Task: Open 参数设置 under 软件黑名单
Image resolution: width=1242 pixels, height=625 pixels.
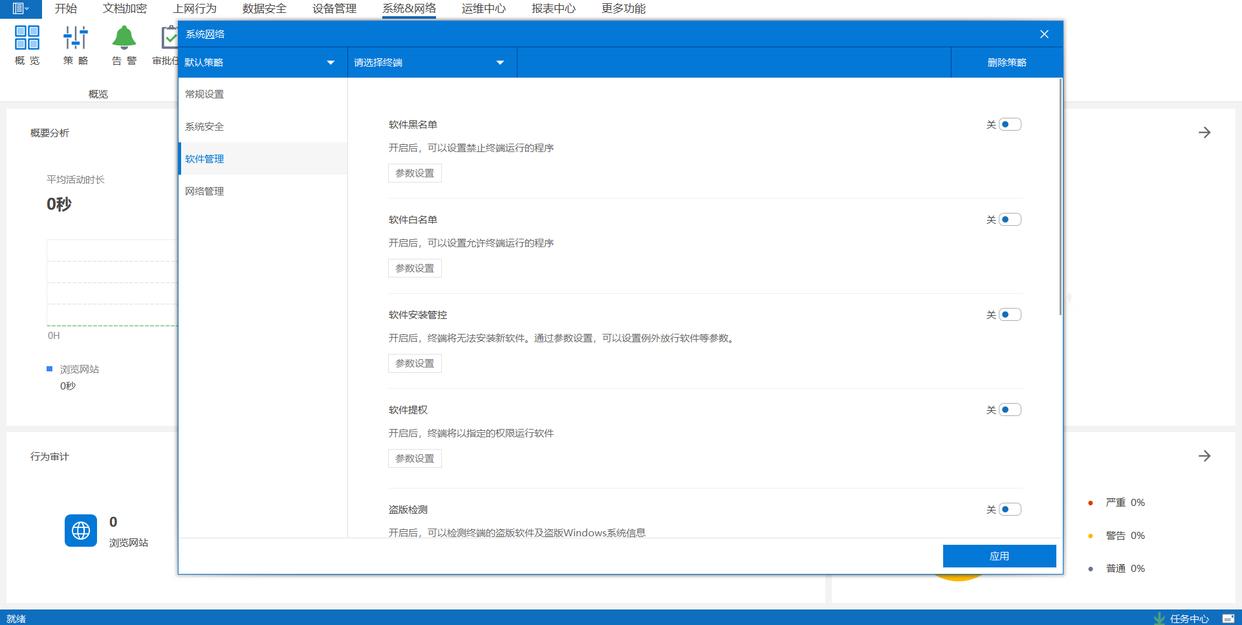Action: 415,173
